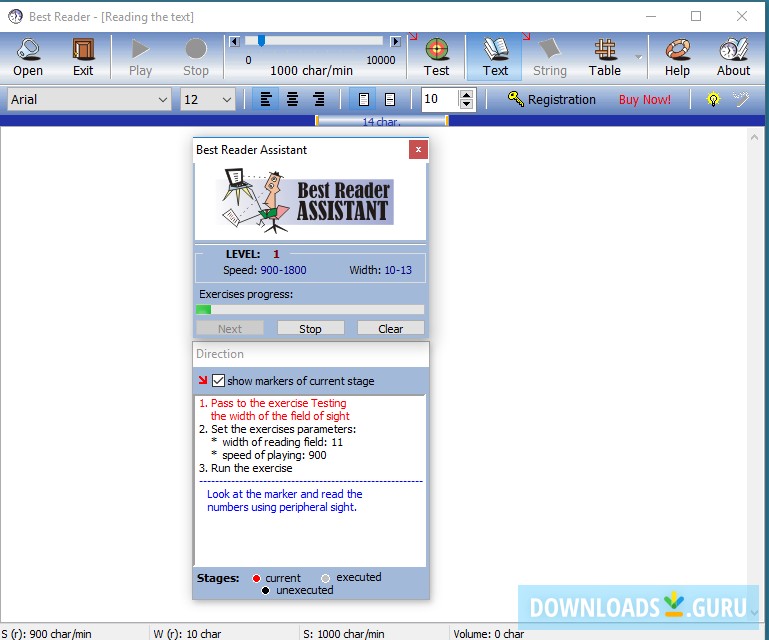Decrease the width spinner value

[466, 104]
